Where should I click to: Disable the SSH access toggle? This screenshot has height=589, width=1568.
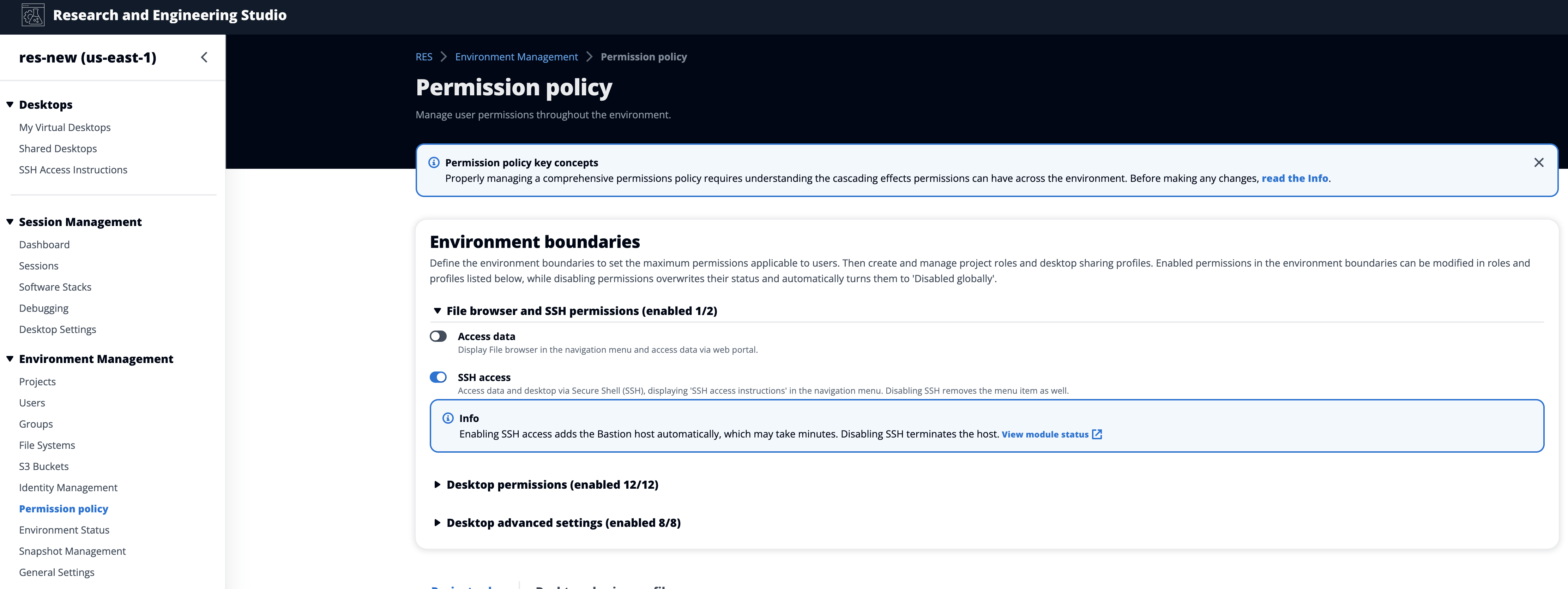438,377
